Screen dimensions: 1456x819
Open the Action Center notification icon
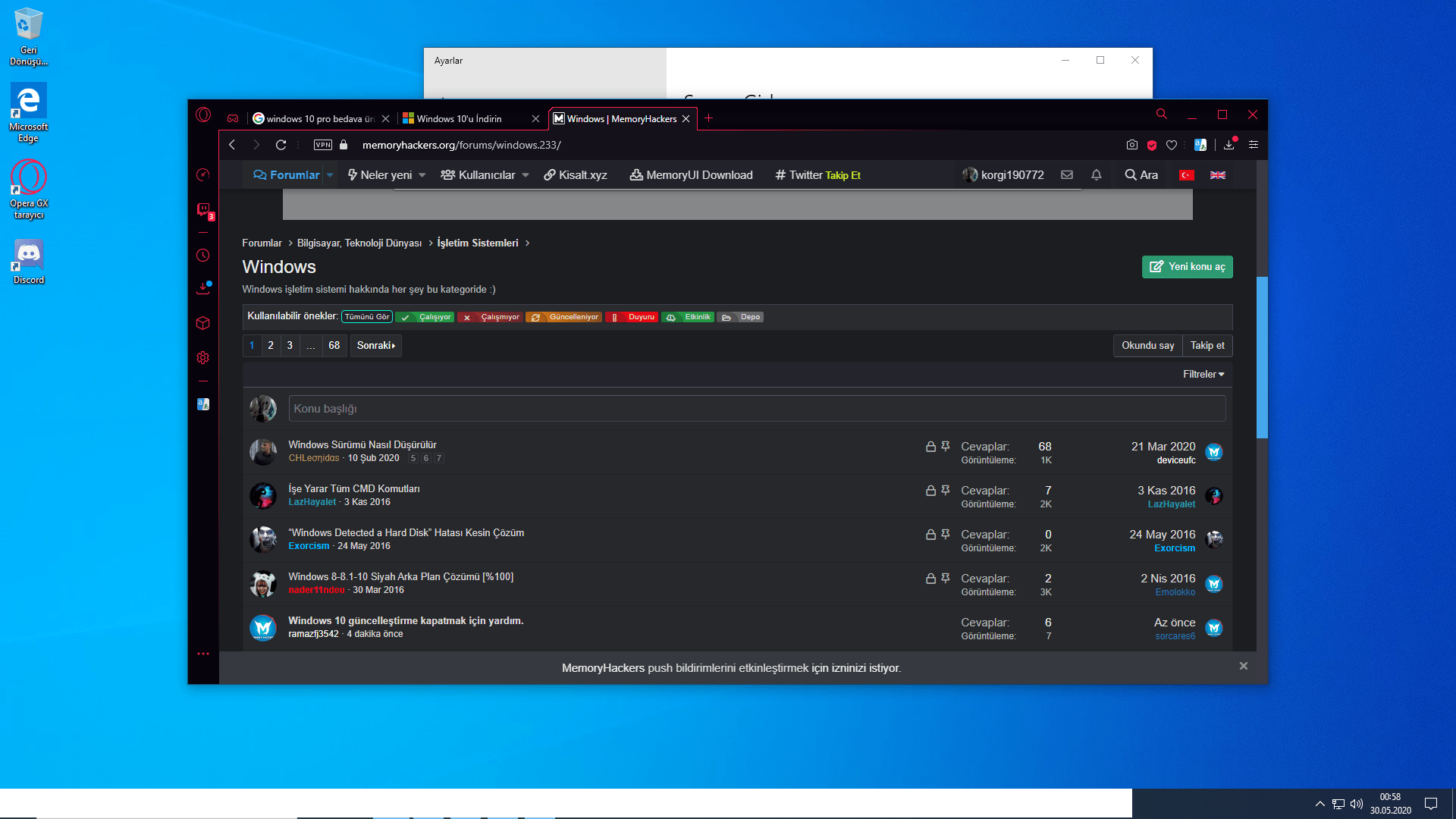(x=1431, y=804)
